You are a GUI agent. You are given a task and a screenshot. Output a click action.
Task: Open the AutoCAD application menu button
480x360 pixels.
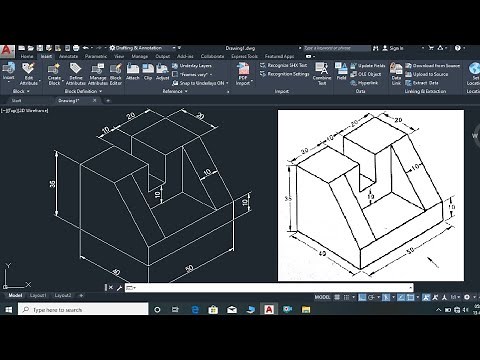click(7, 51)
